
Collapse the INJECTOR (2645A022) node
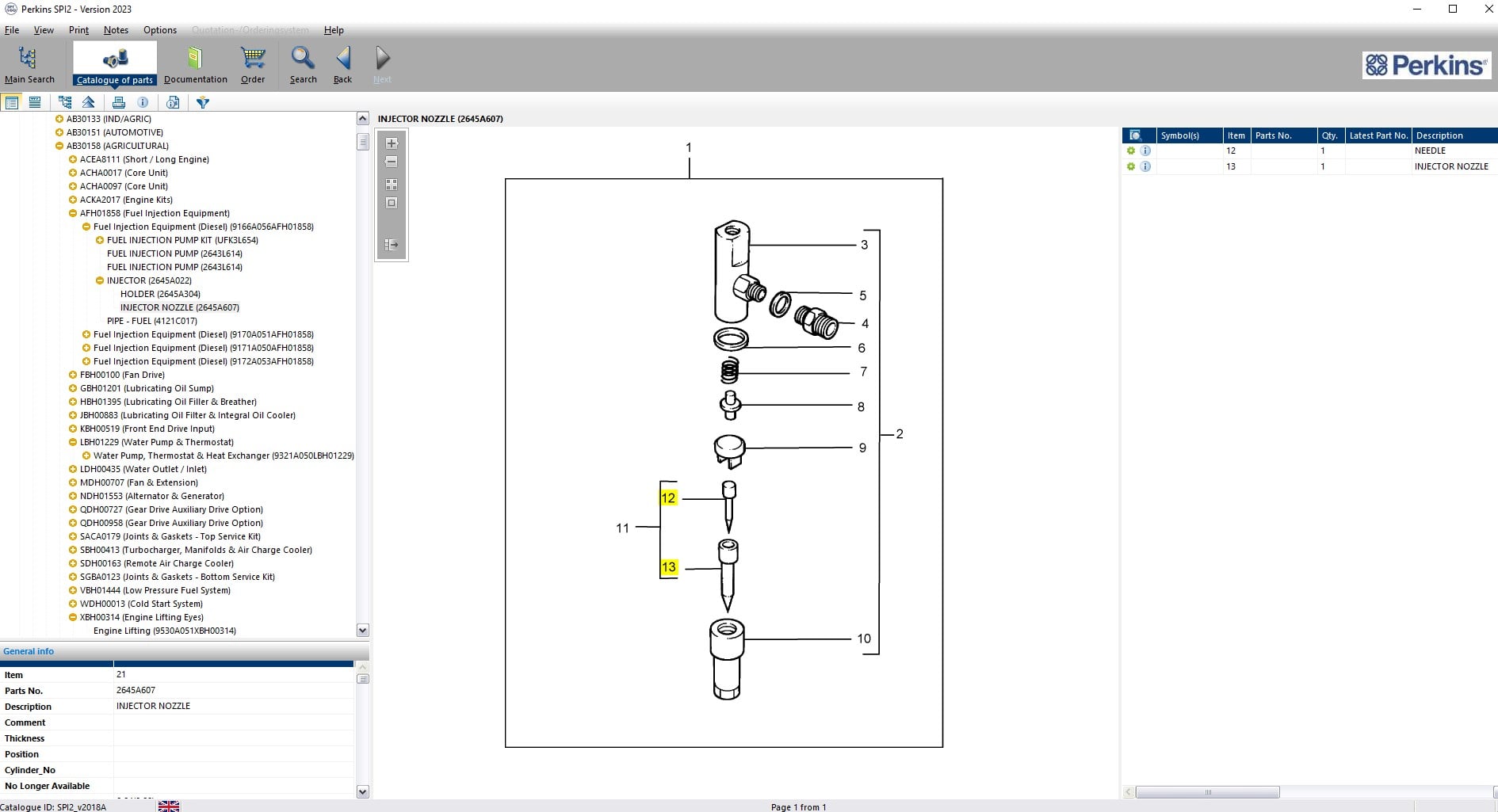[100, 280]
